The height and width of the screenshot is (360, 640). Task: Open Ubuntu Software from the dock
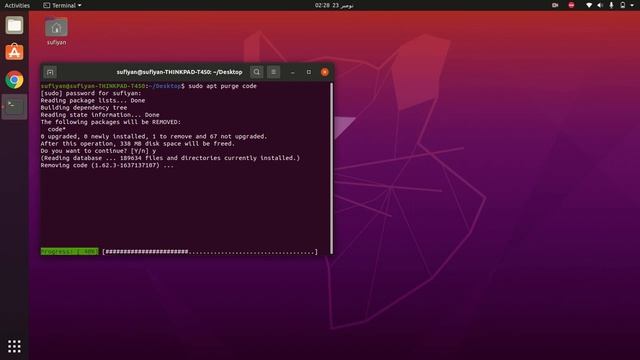tap(14, 52)
